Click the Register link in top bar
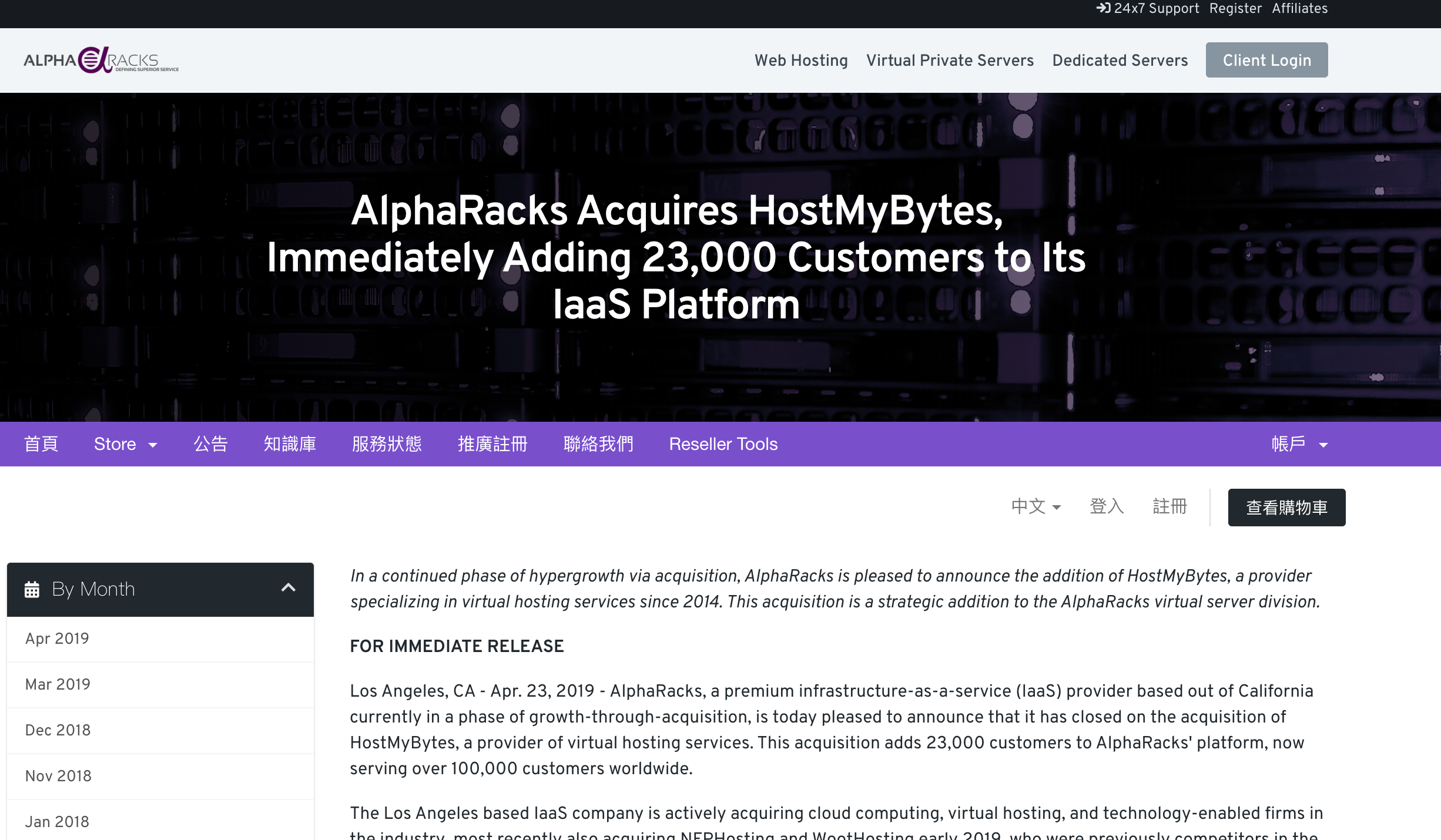Image resolution: width=1441 pixels, height=840 pixels. [x=1235, y=8]
